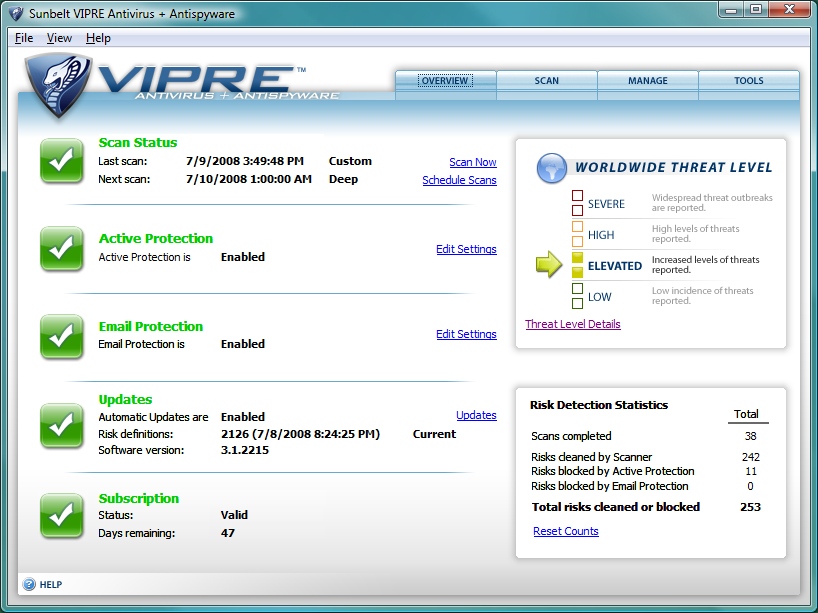Click the Custom scan type text

(x=350, y=161)
